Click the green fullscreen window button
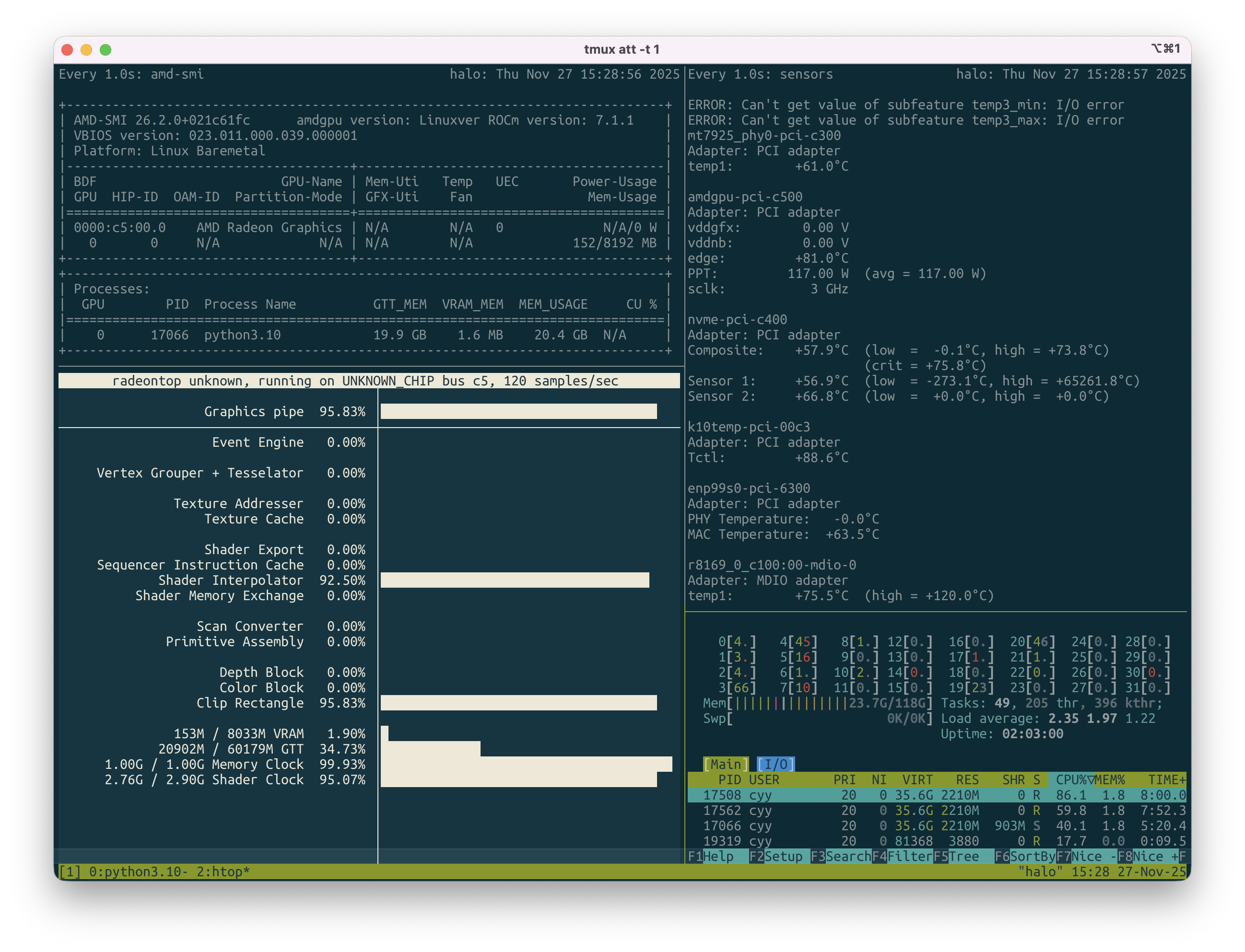This screenshot has width=1245, height=952. click(106, 50)
